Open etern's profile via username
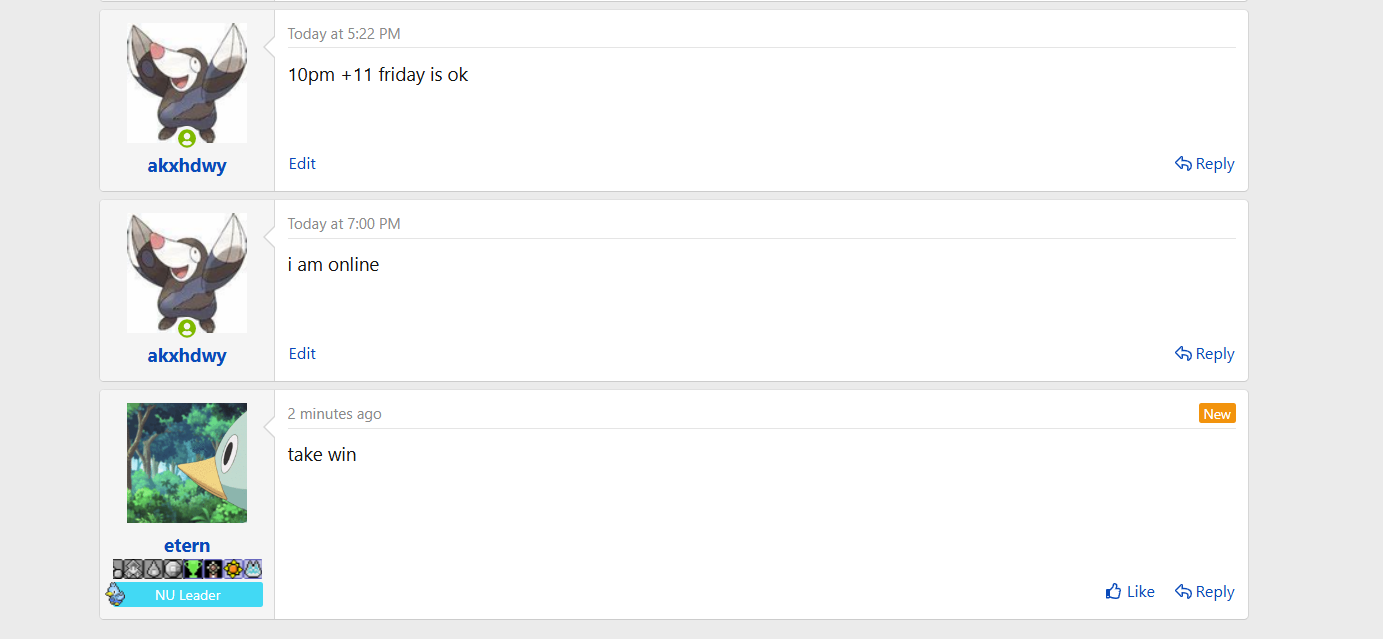This screenshot has height=639, width=1383. [187, 546]
